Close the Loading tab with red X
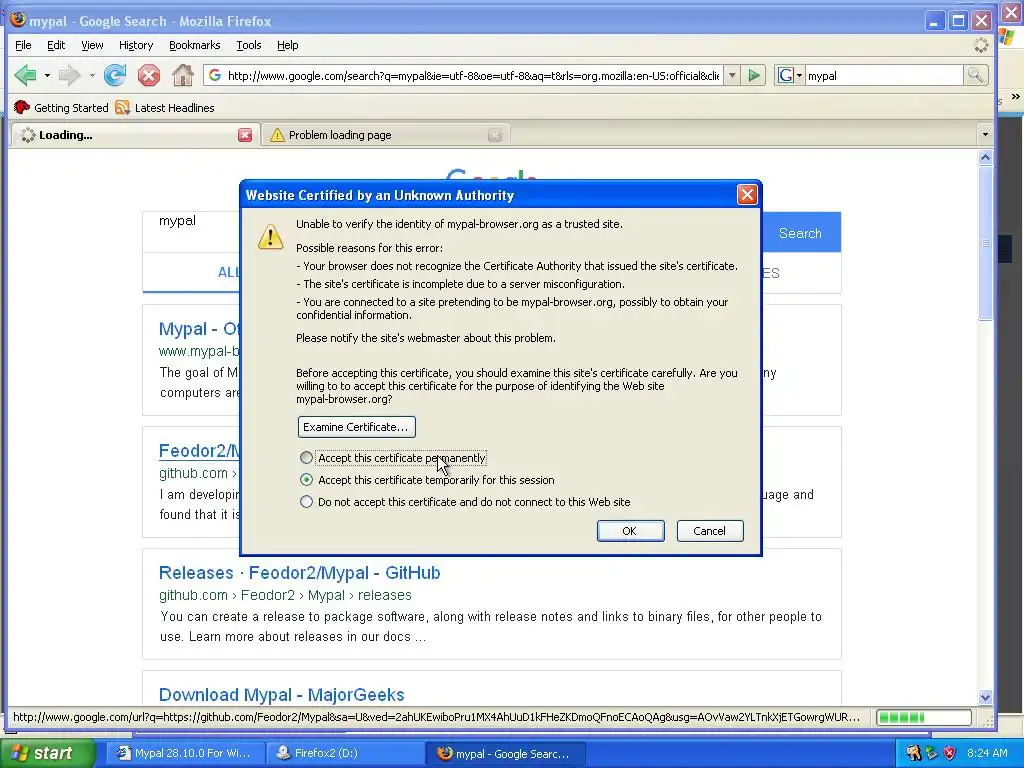 245,135
